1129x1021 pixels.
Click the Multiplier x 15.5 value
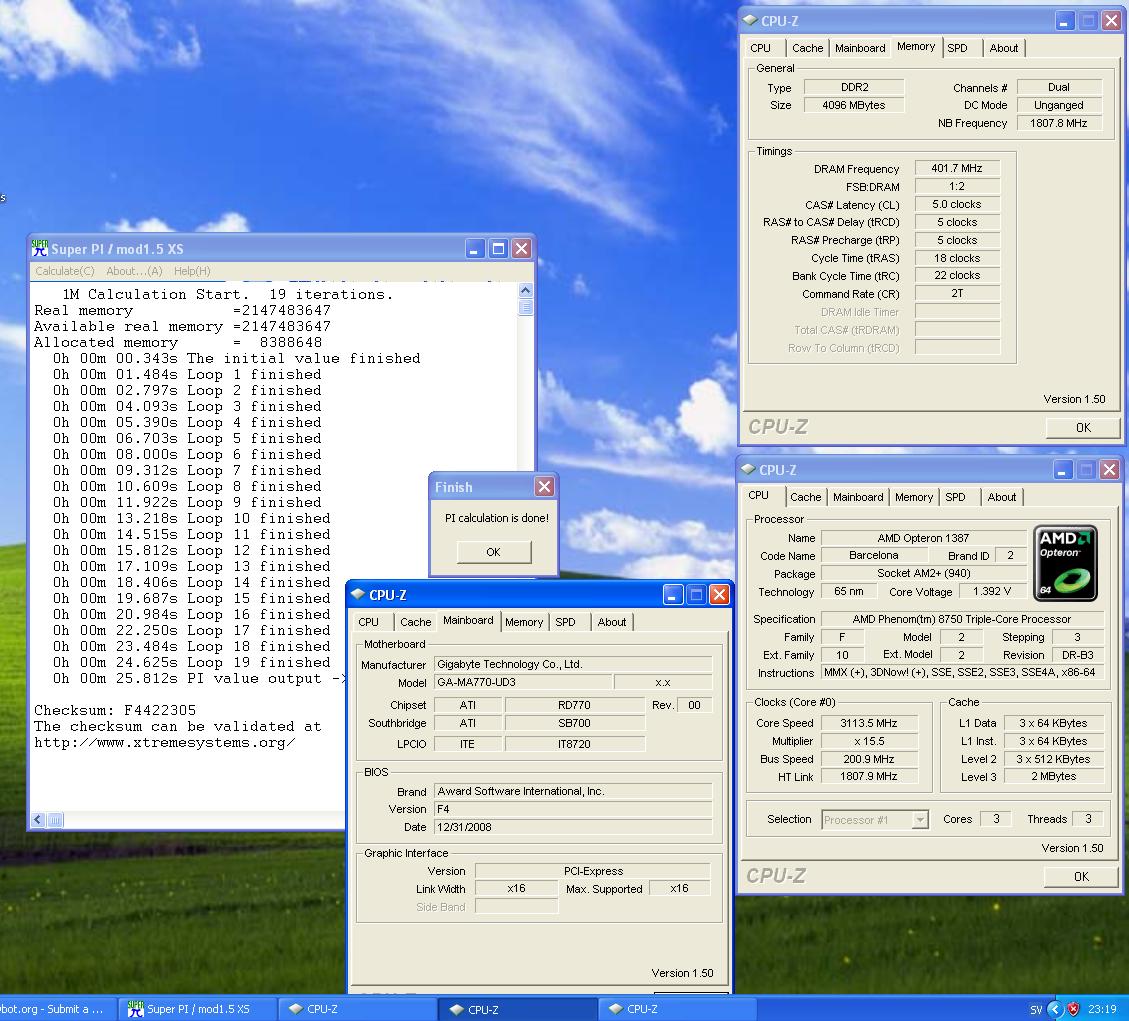point(869,741)
